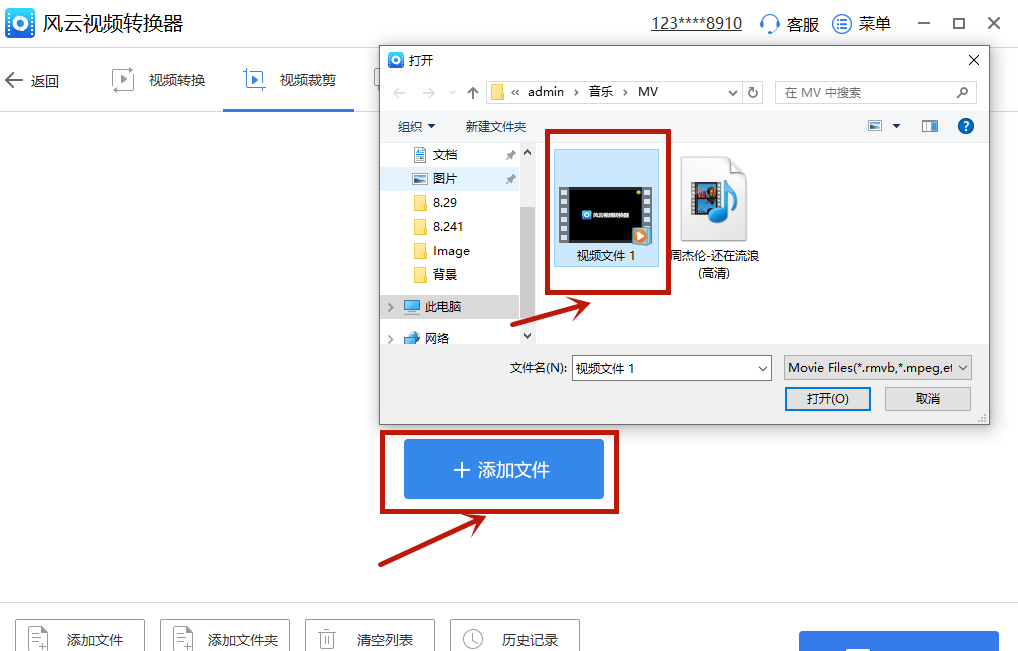Click the 视频转换 tab icon

pyautogui.click(x=123, y=80)
